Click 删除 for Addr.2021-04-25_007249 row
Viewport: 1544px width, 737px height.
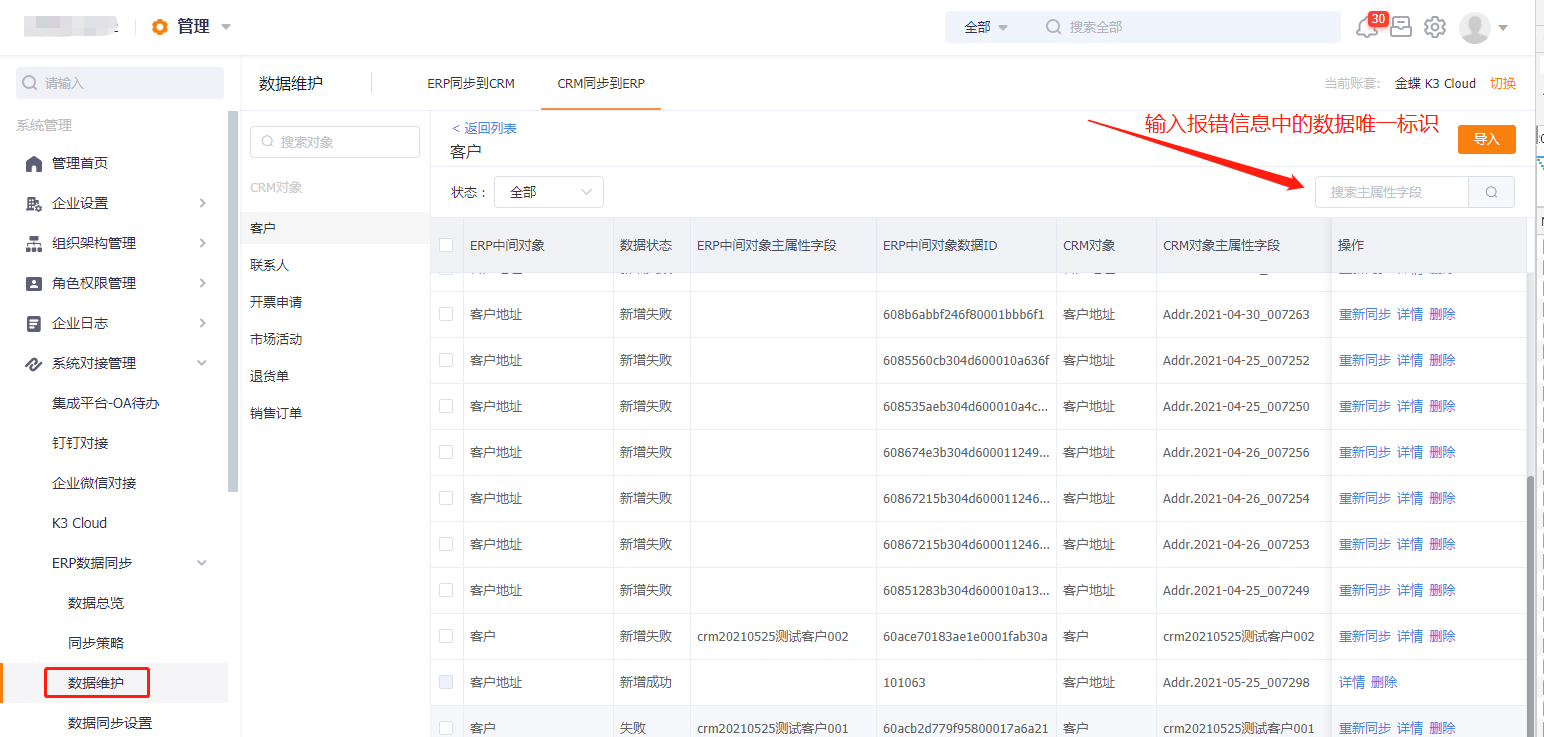coord(1443,590)
